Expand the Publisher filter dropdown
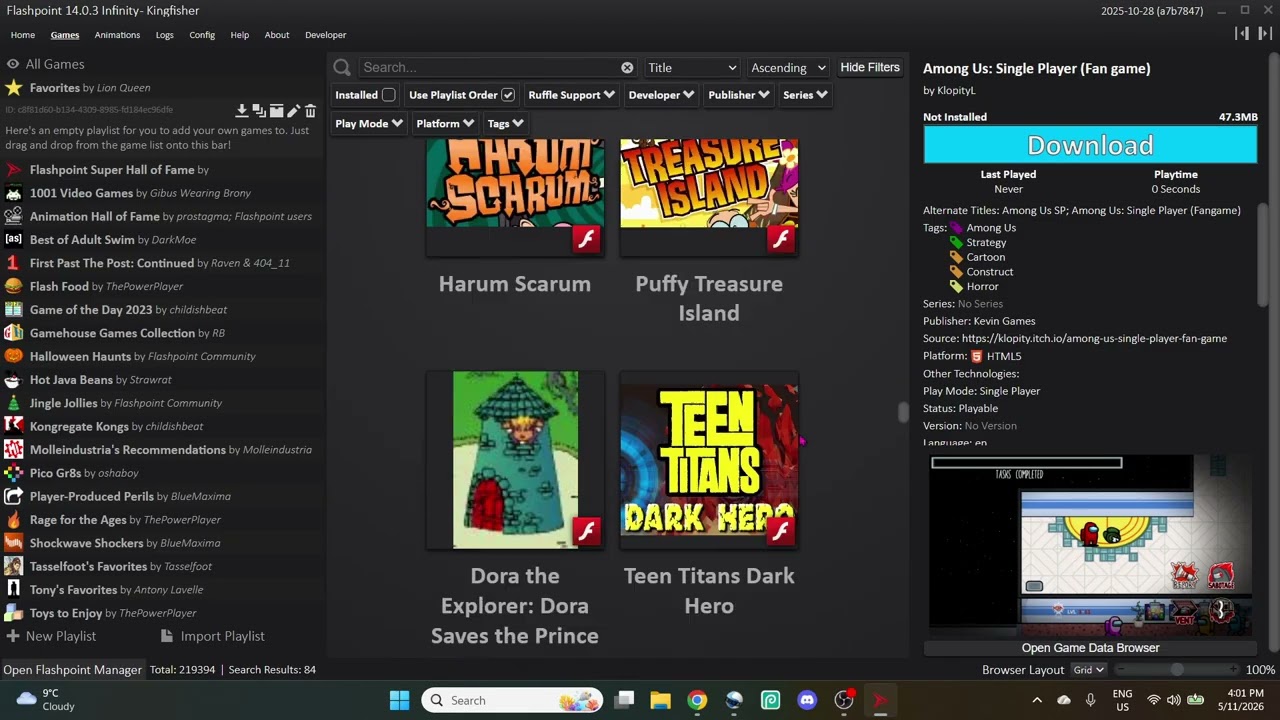1280x720 pixels. coord(738,95)
